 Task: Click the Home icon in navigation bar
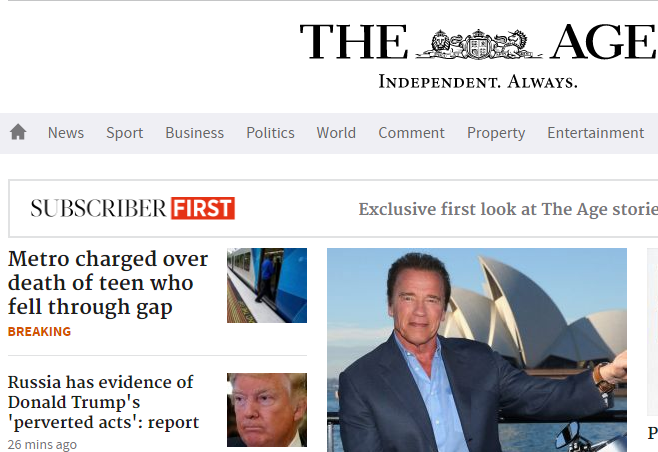pos(18,132)
